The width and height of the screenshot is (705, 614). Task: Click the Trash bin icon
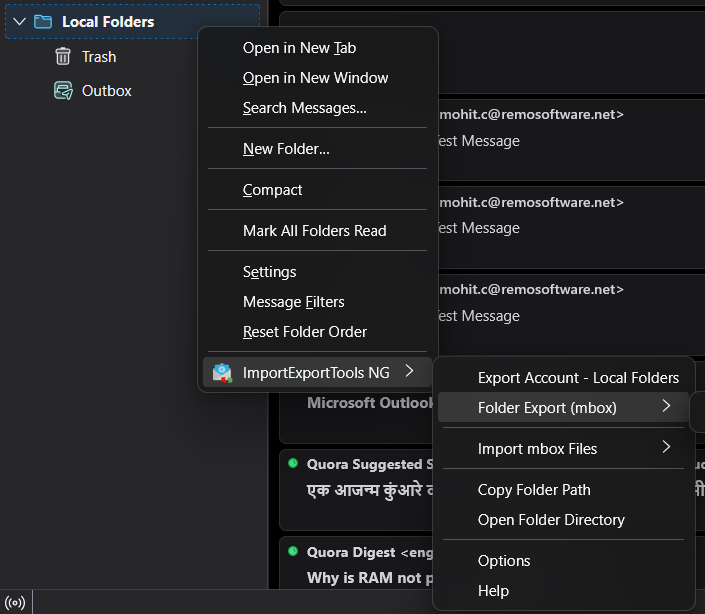click(63, 57)
